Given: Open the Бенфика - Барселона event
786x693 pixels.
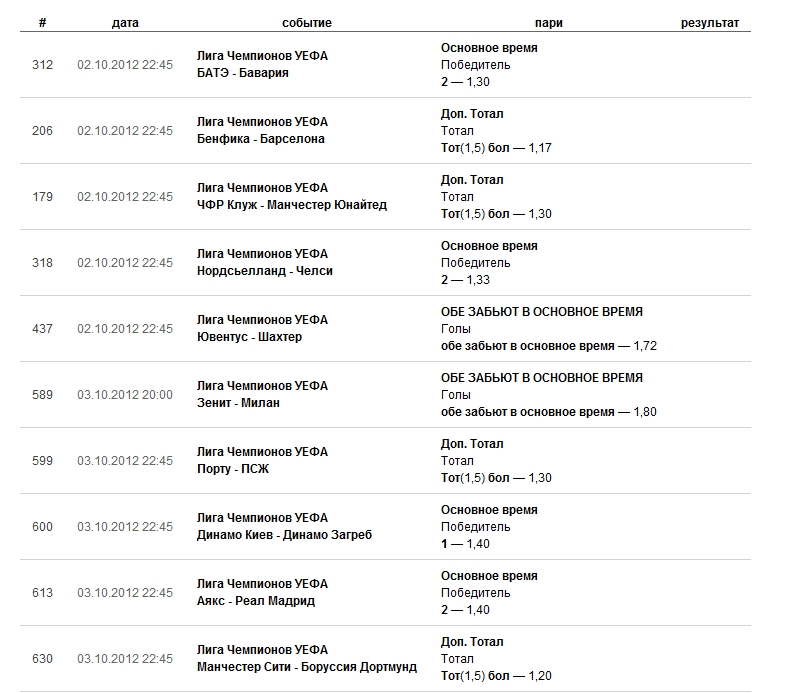Looking at the screenshot, I should pos(261,139).
